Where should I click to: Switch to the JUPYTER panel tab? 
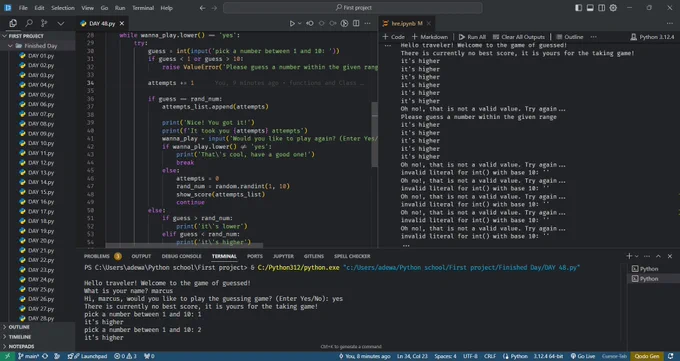pyautogui.click(x=283, y=256)
